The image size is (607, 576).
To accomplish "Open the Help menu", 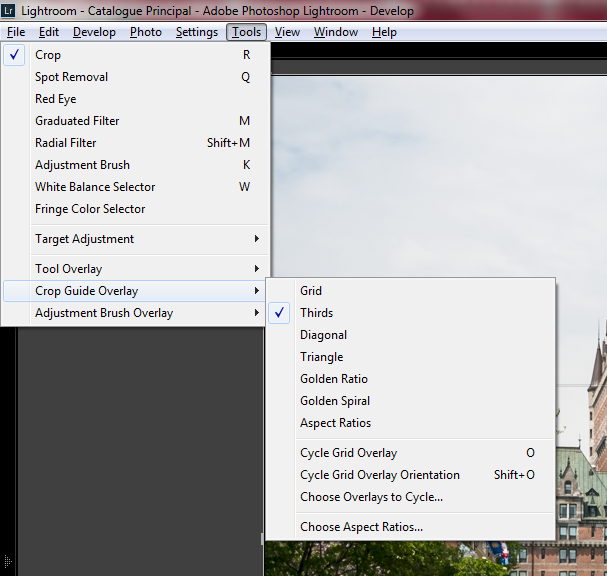I will click(x=384, y=32).
